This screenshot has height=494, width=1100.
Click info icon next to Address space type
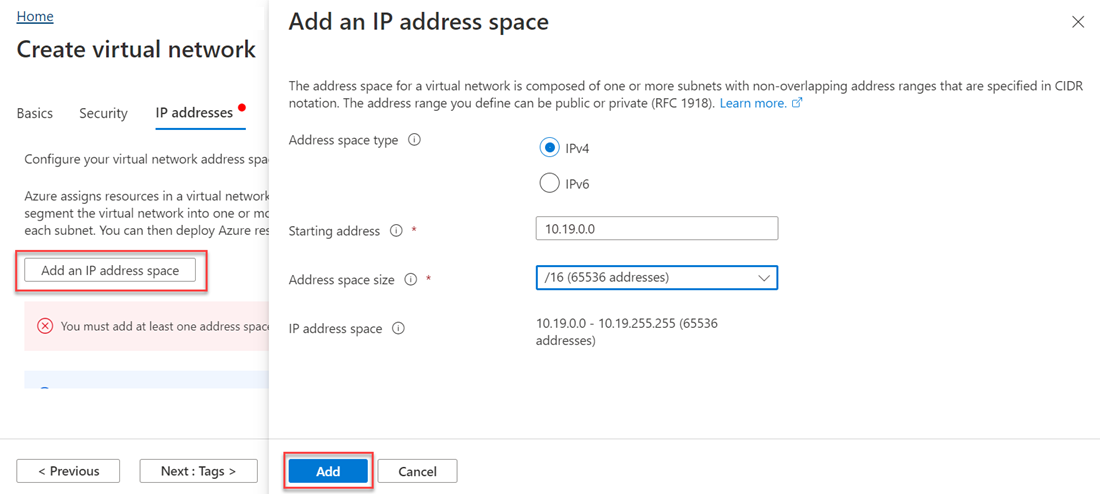[x=414, y=140]
